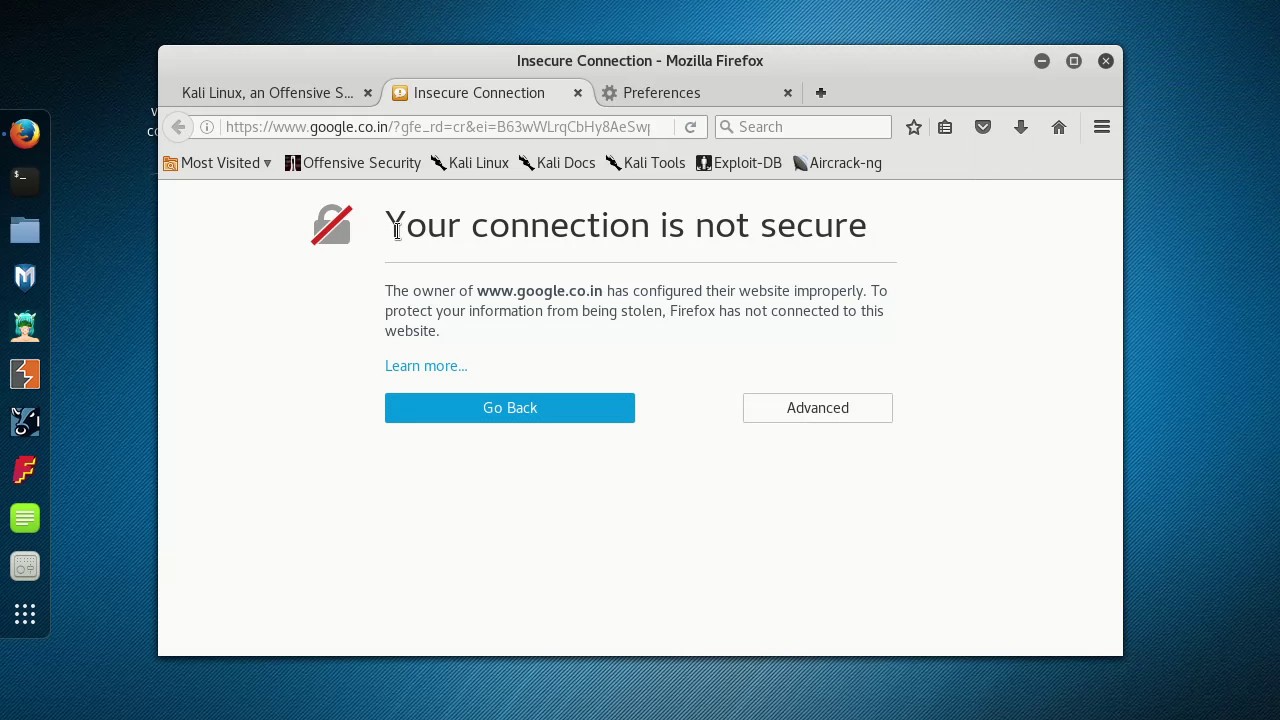The height and width of the screenshot is (720, 1280).
Task: Open Firefox hamburger menu
Action: click(x=1102, y=127)
